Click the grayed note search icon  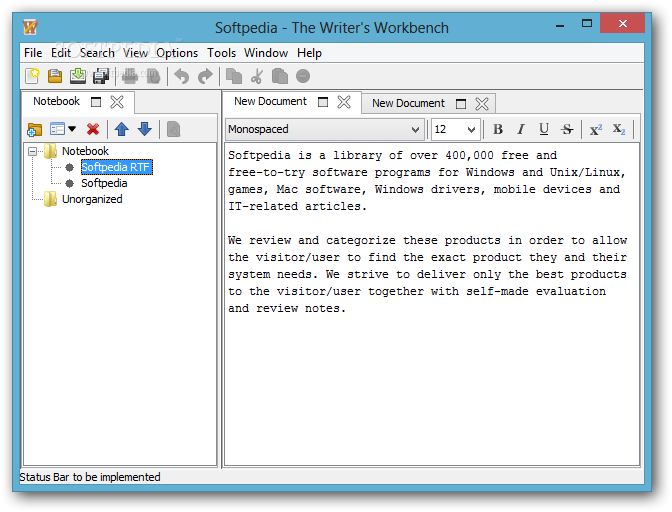174,129
